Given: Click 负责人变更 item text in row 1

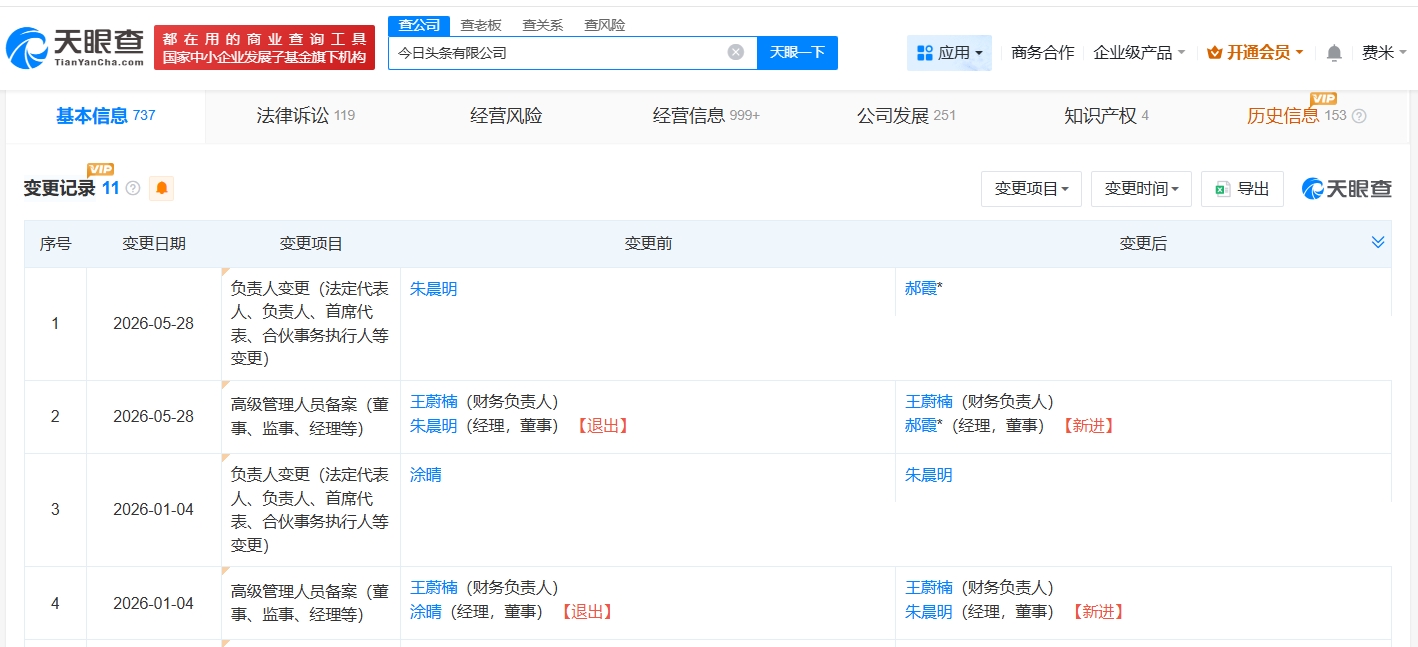Looking at the screenshot, I should pos(310,324).
